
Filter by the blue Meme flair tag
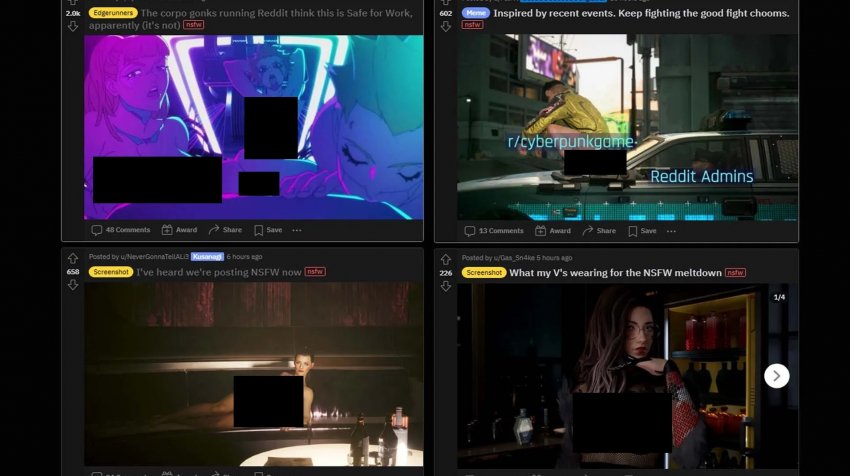[x=474, y=13]
